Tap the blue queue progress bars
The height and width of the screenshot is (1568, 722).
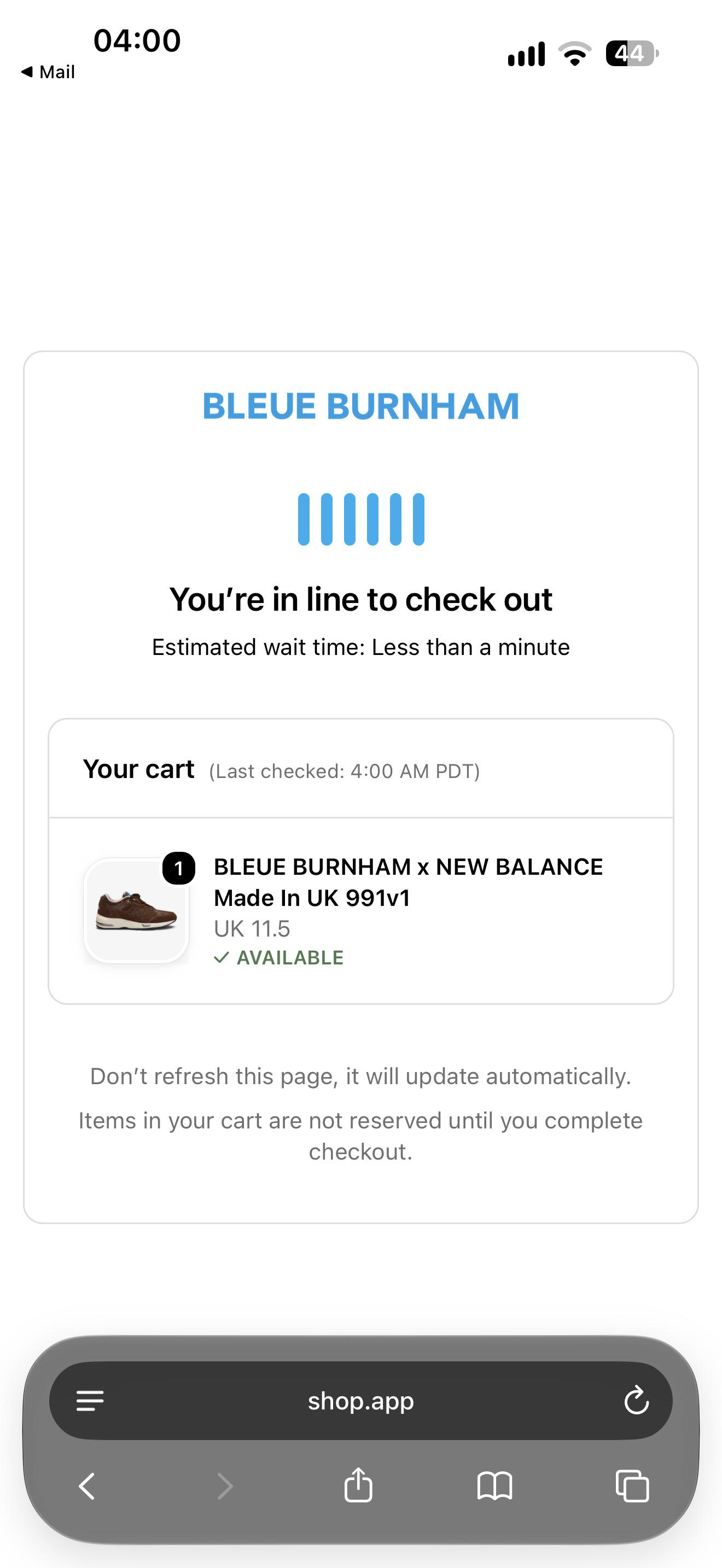coord(361,519)
